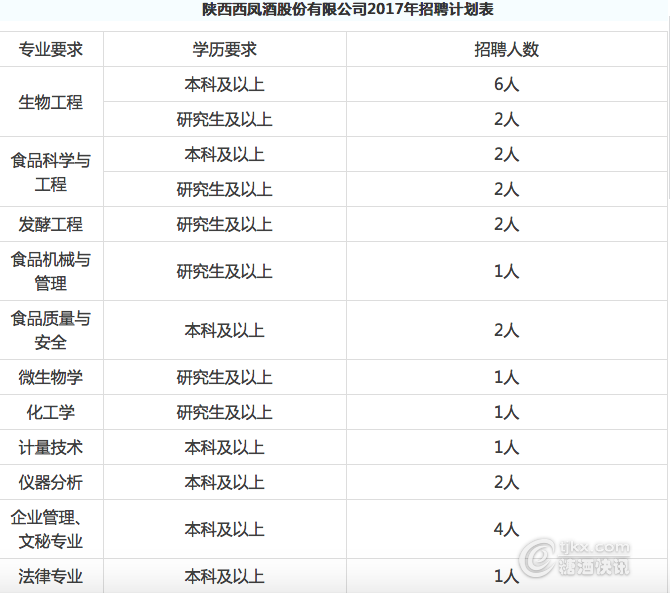The width and height of the screenshot is (670, 593).
Task: Select 研究生及以上 in the 食品科学与工程 group
Action: tap(224, 190)
